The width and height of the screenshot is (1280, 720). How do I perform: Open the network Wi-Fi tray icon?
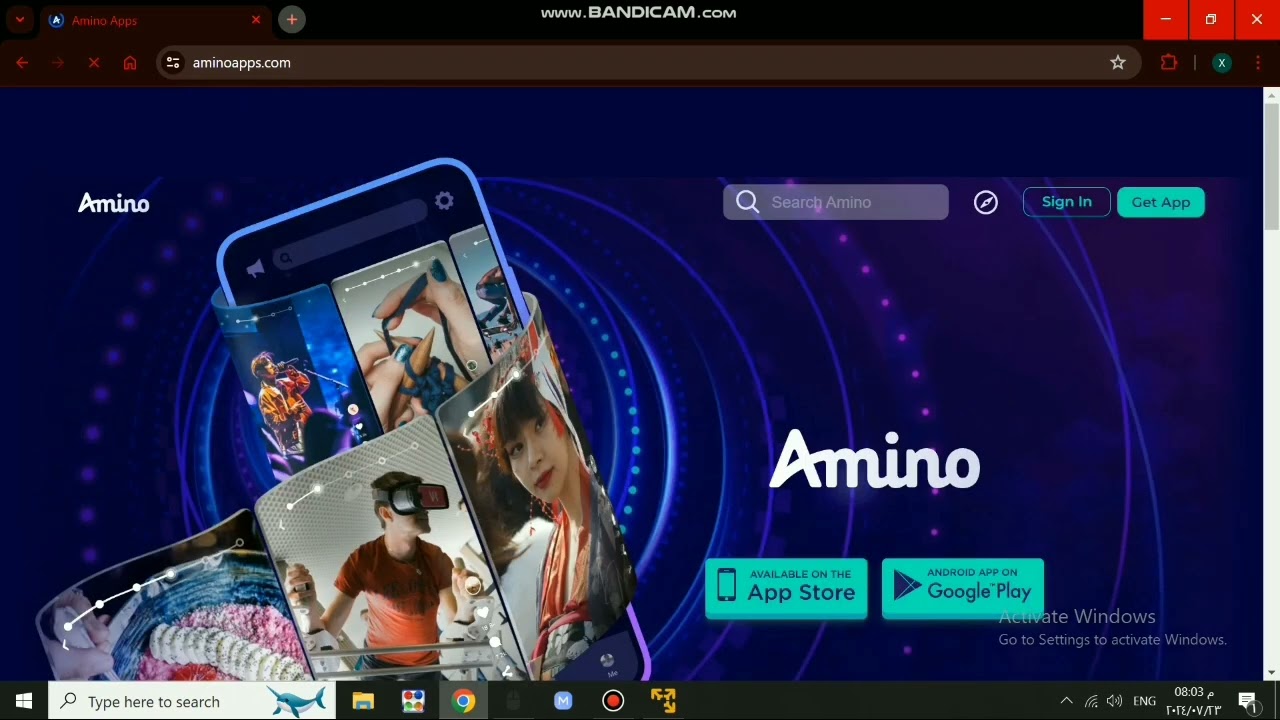pyautogui.click(x=1091, y=701)
